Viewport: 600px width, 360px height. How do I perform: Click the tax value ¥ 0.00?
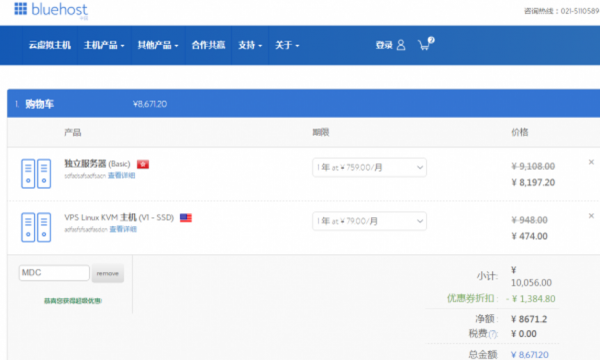(524, 334)
